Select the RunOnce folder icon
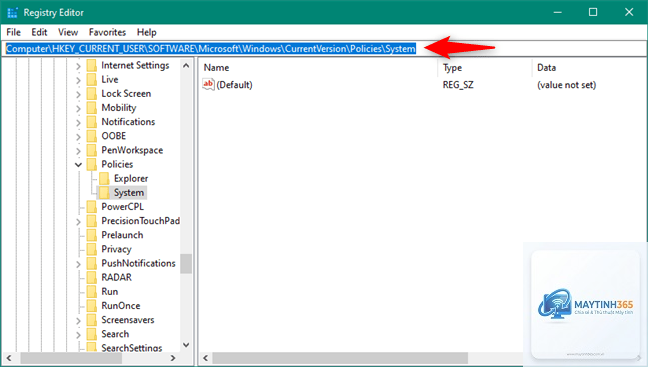 click(92, 305)
